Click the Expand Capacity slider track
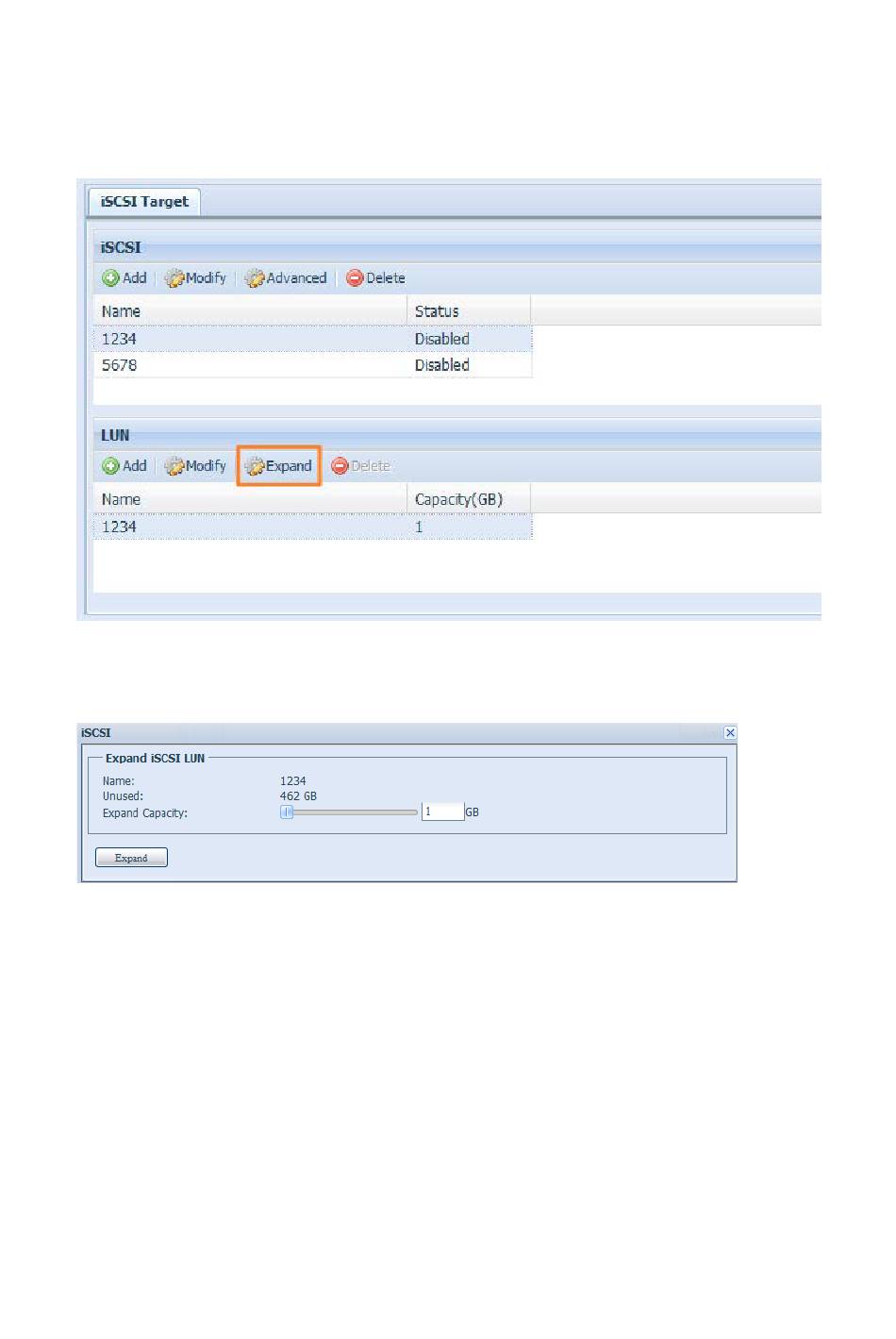896x1339 pixels. point(349,812)
